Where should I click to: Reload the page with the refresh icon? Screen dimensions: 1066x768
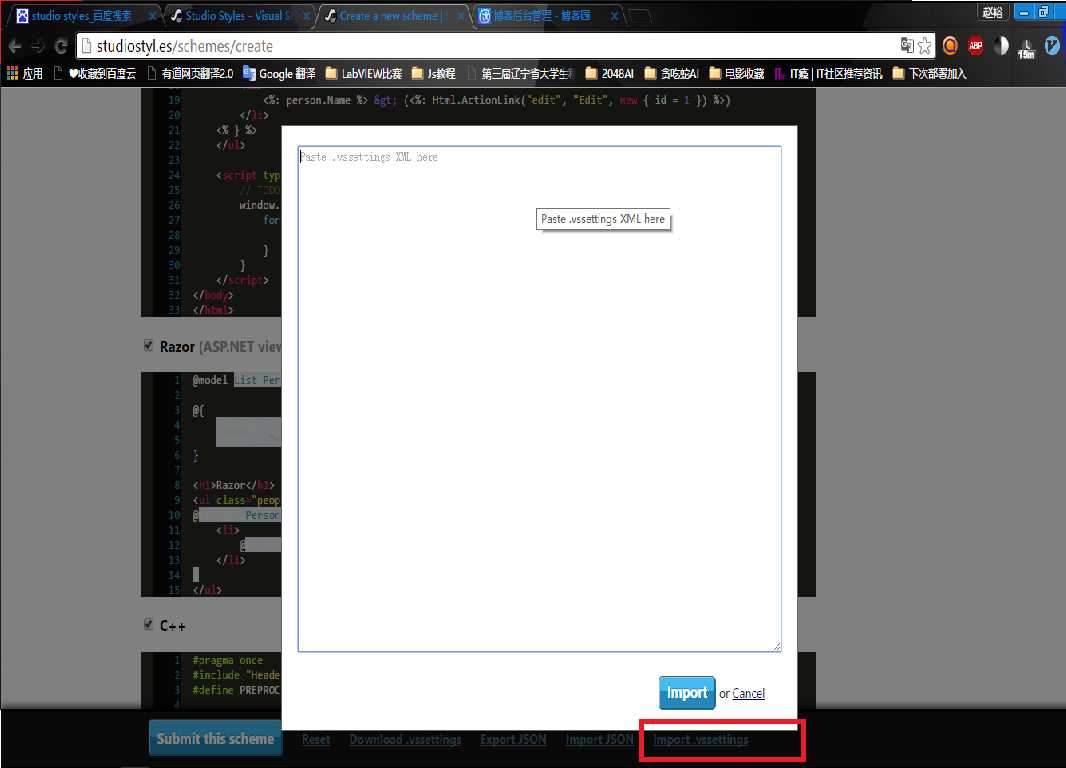[61, 46]
